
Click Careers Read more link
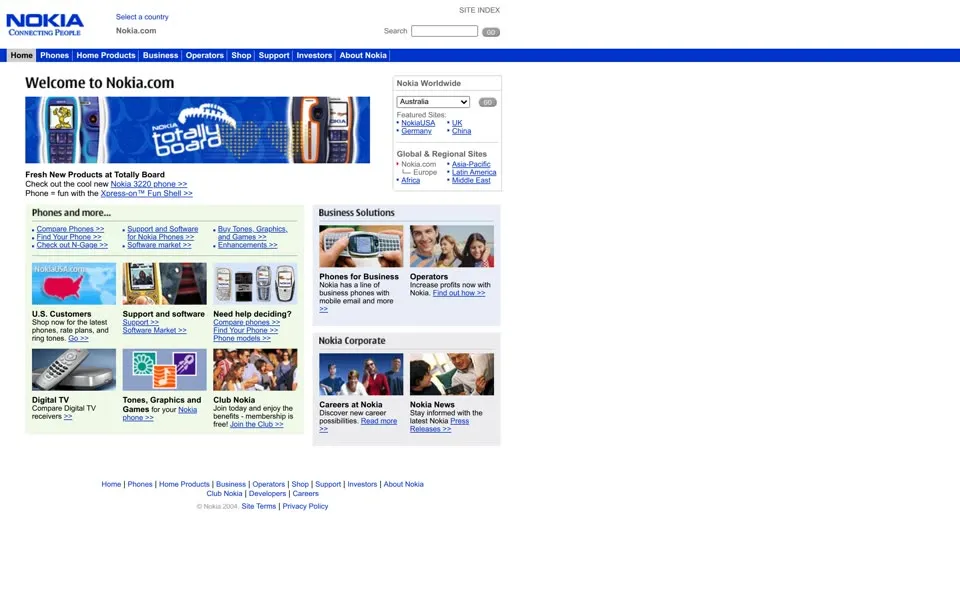(379, 421)
